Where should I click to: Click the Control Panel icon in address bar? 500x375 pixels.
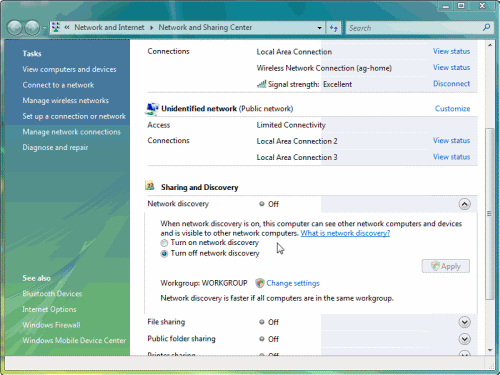pos(56,27)
